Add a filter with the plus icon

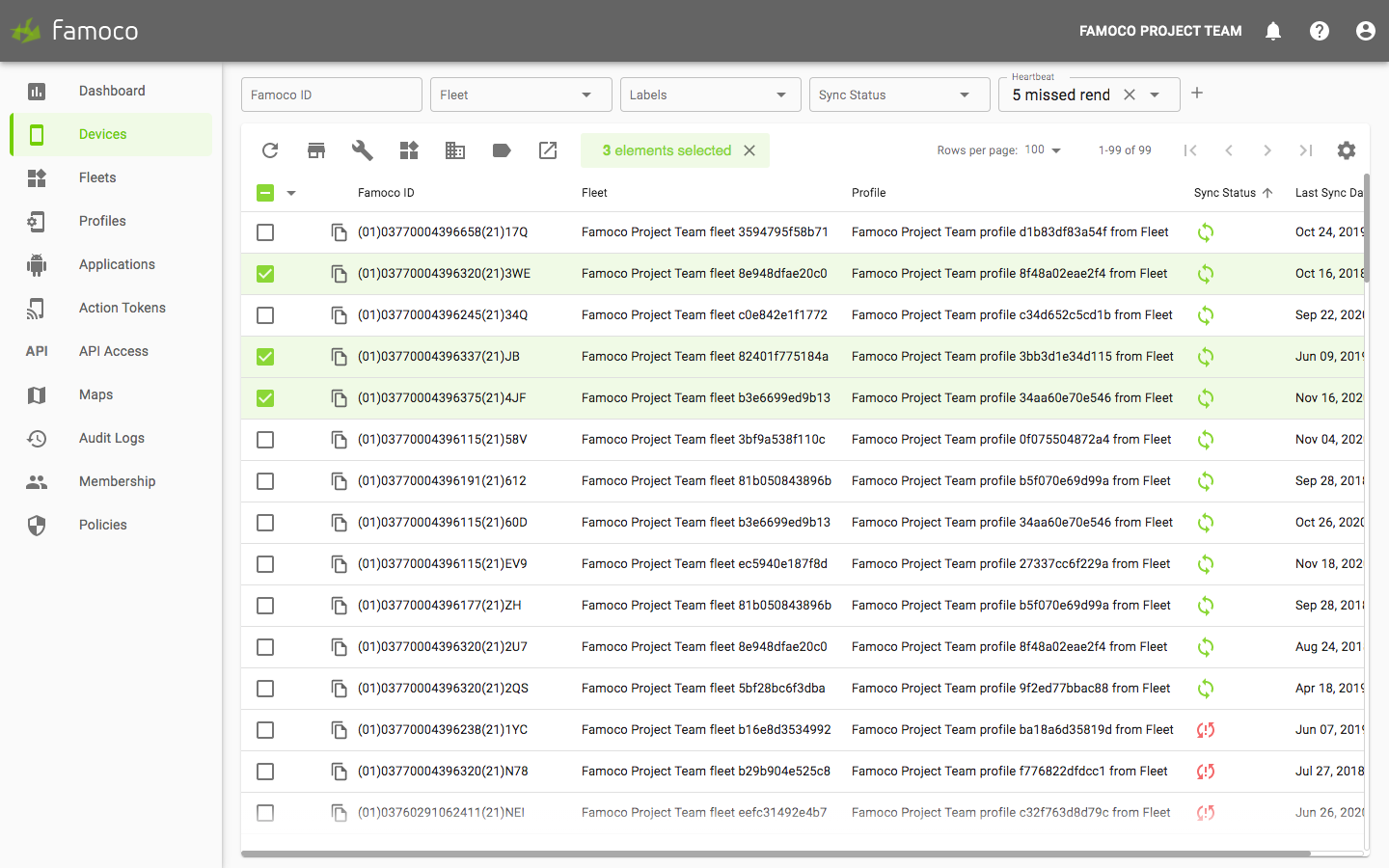pyautogui.click(x=1197, y=94)
